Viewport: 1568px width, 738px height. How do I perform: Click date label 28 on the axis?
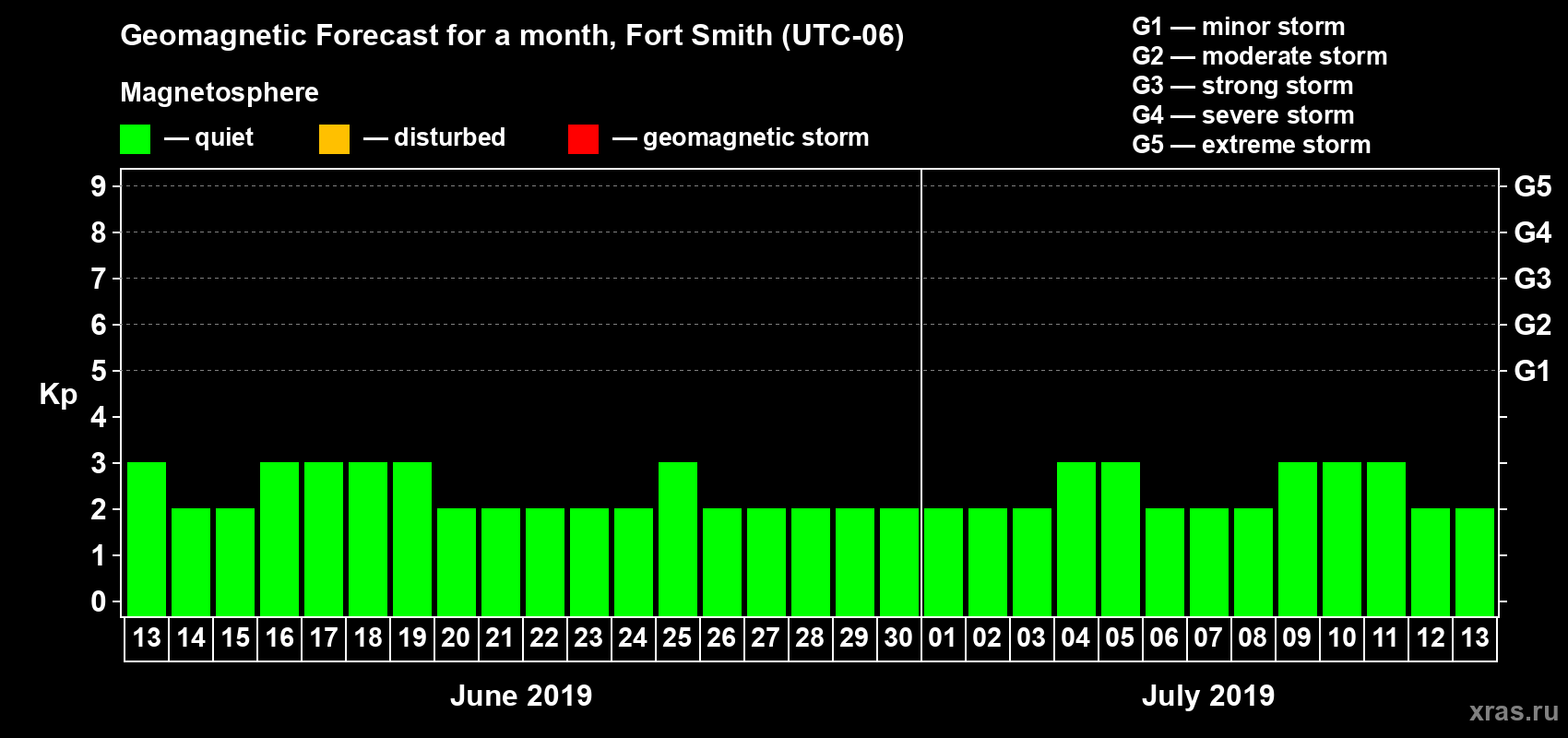[x=810, y=637]
